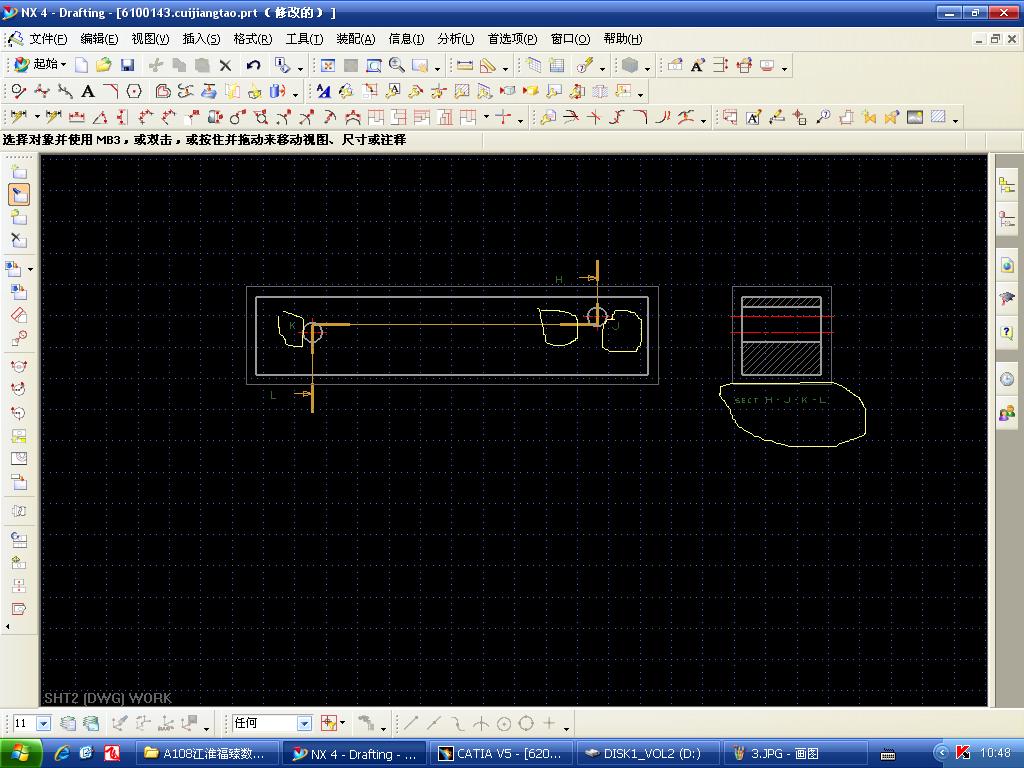Open the 任何 selection type filter combo
Screen dimensions: 1024x768
pyautogui.click(x=272, y=723)
